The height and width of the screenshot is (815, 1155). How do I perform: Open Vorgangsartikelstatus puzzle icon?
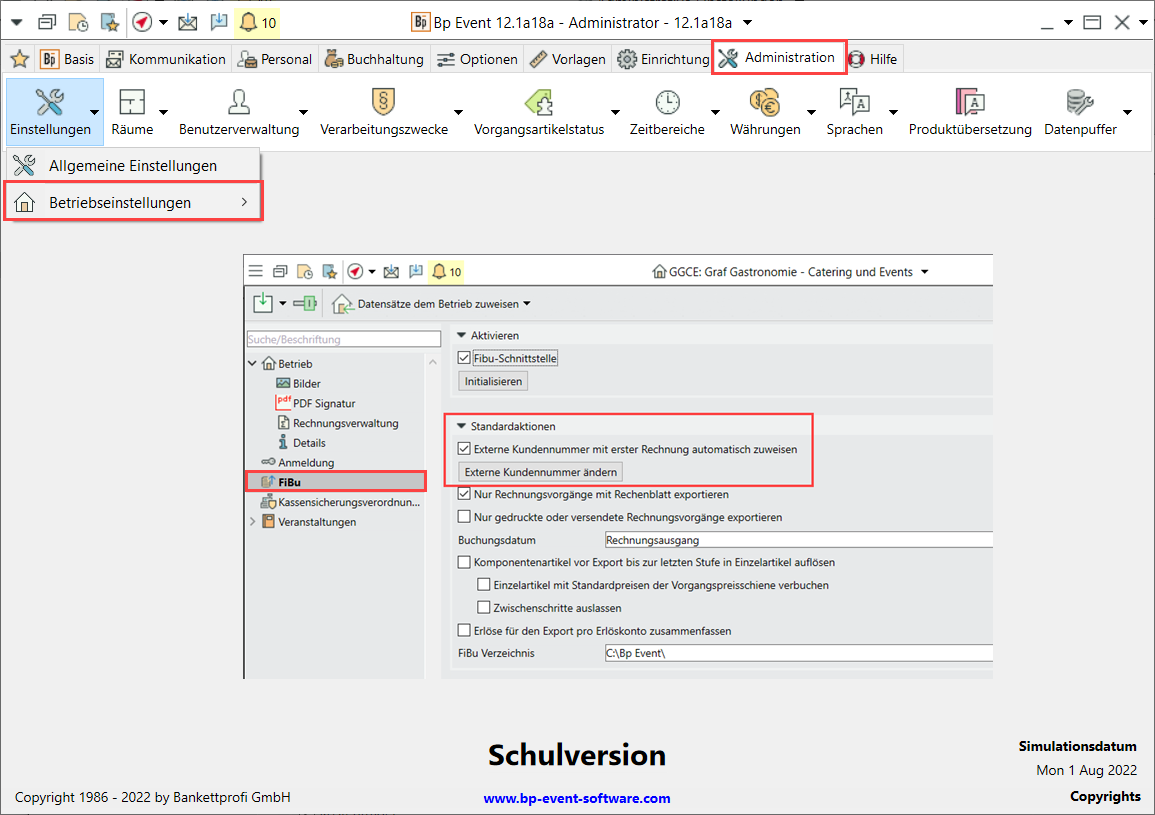[x=539, y=102]
